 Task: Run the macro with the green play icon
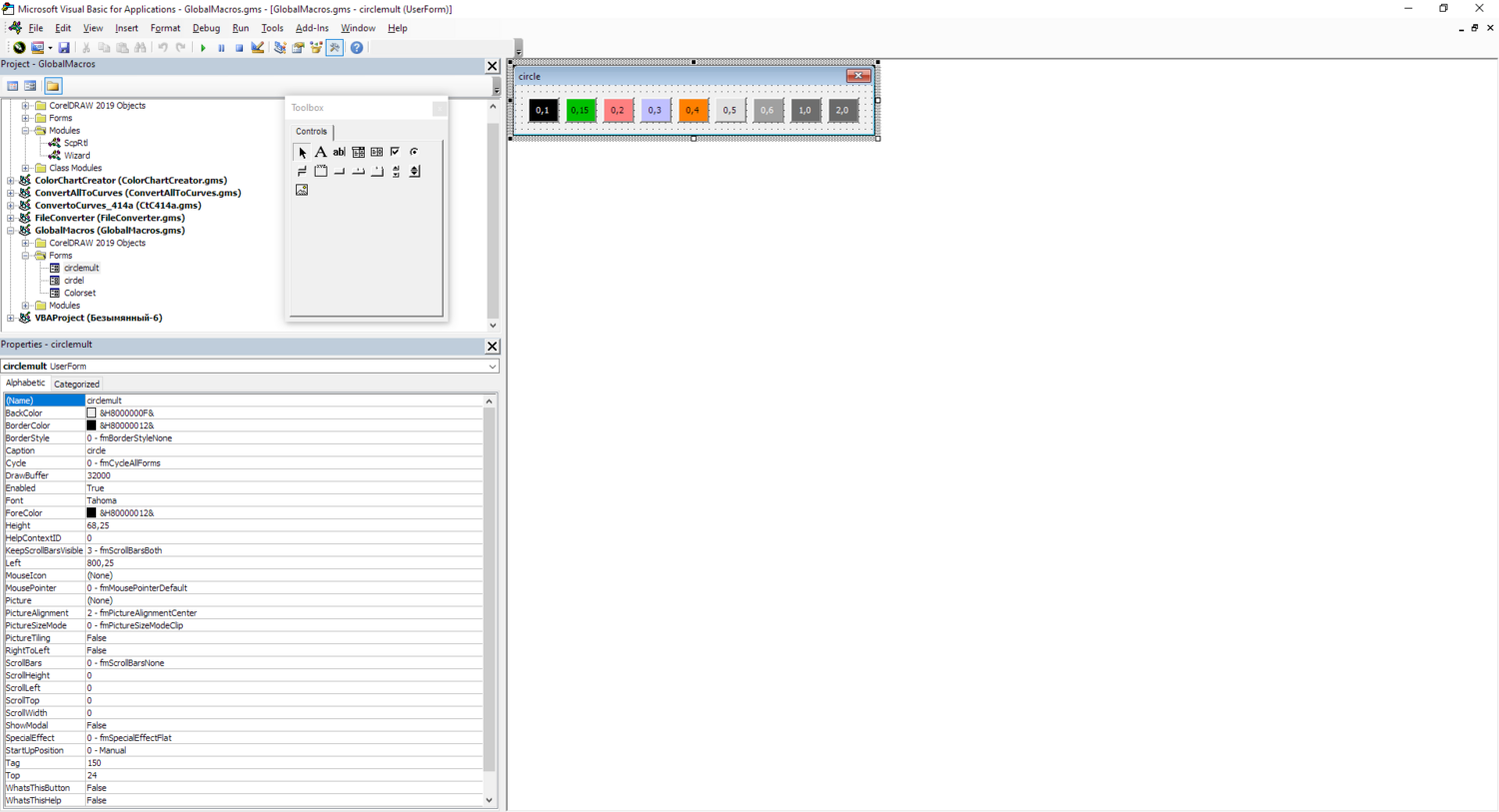tap(203, 48)
